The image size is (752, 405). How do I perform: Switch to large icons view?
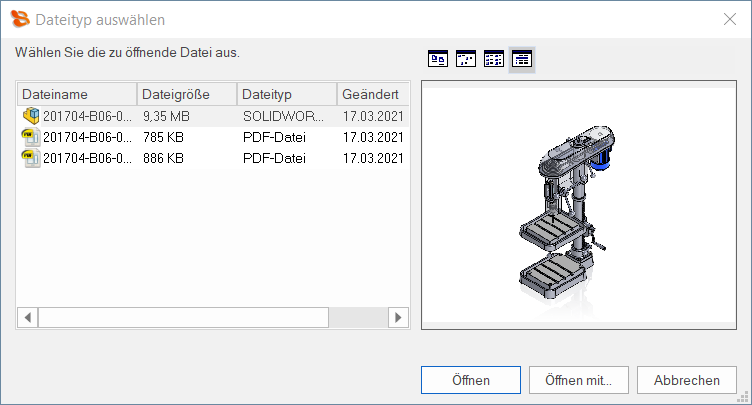coord(438,59)
